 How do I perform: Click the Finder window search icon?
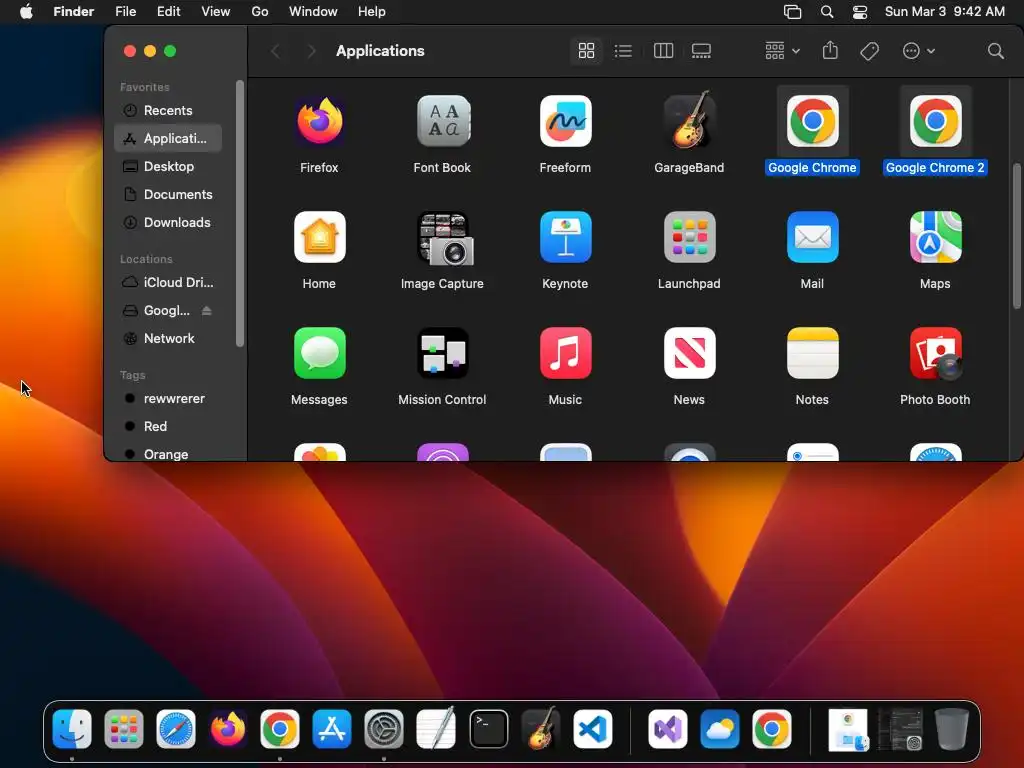[995, 51]
